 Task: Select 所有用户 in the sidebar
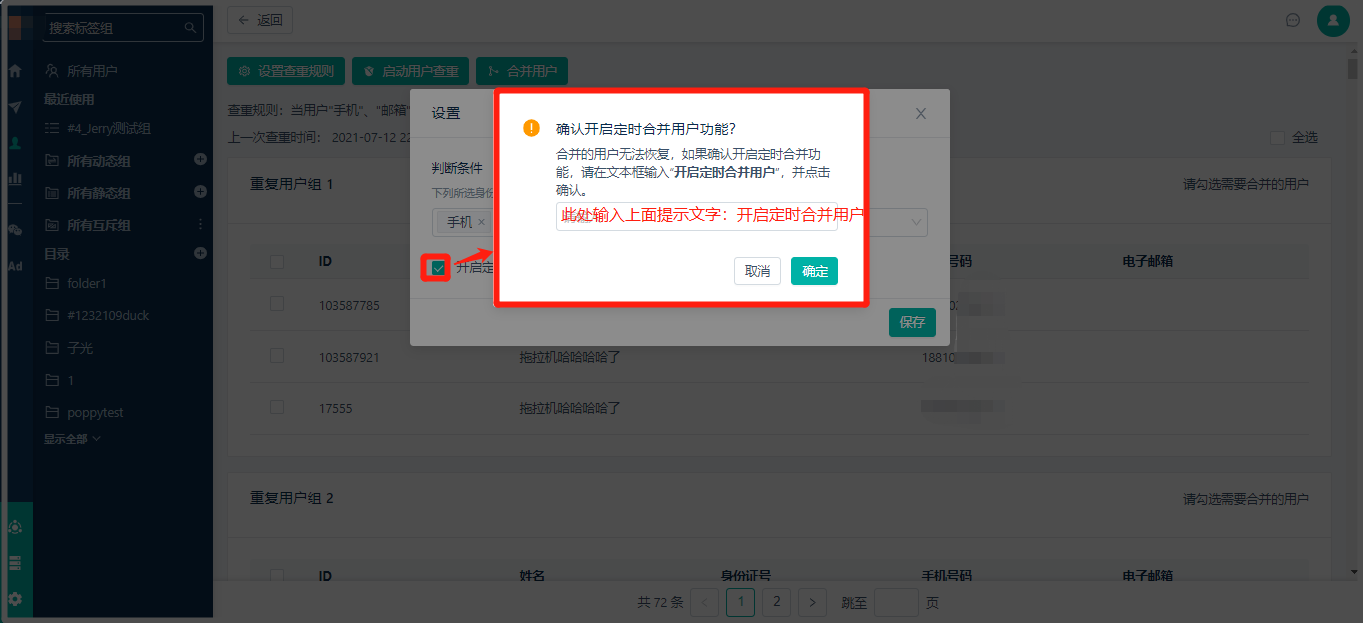81,71
